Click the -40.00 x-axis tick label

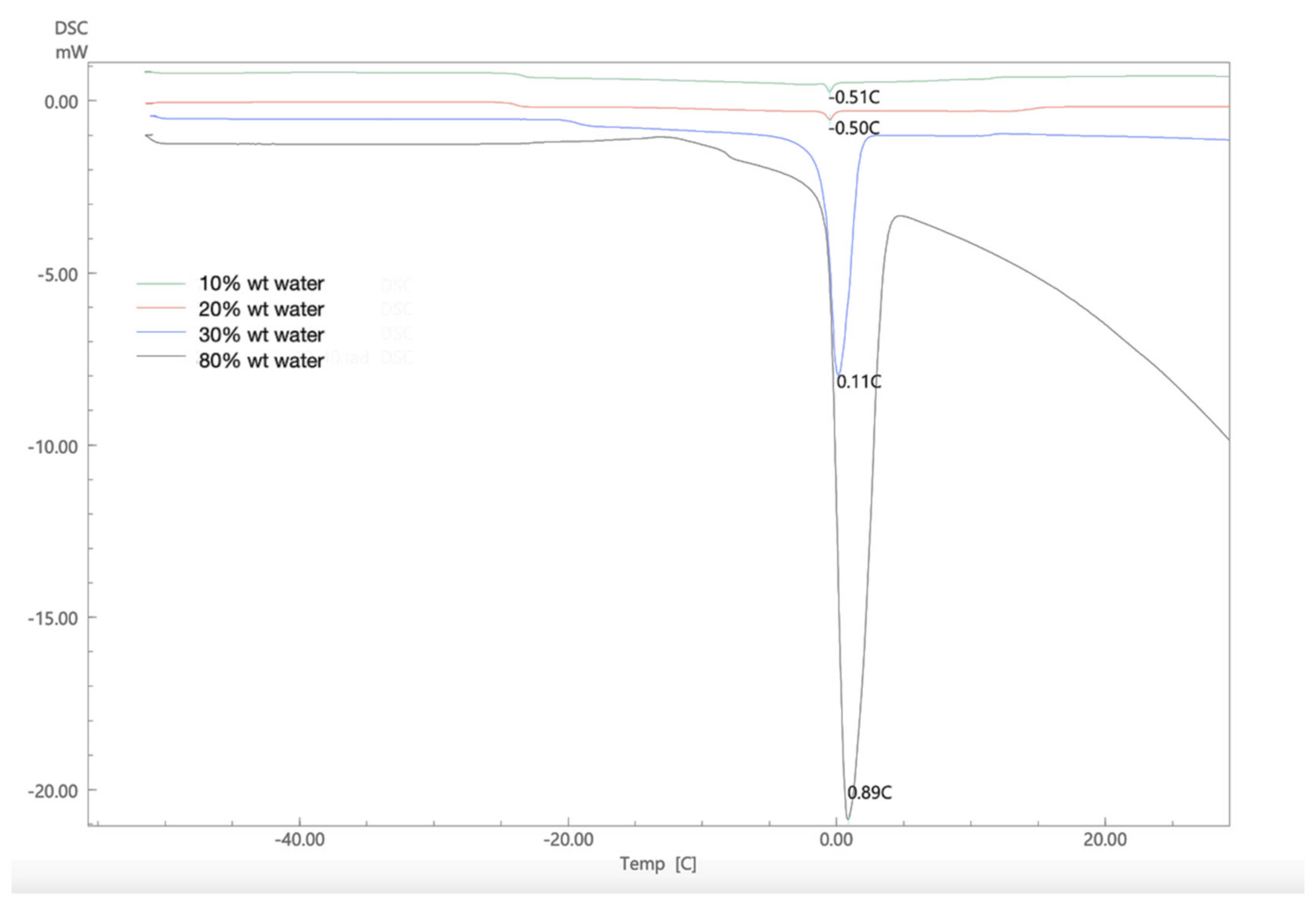coord(300,840)
